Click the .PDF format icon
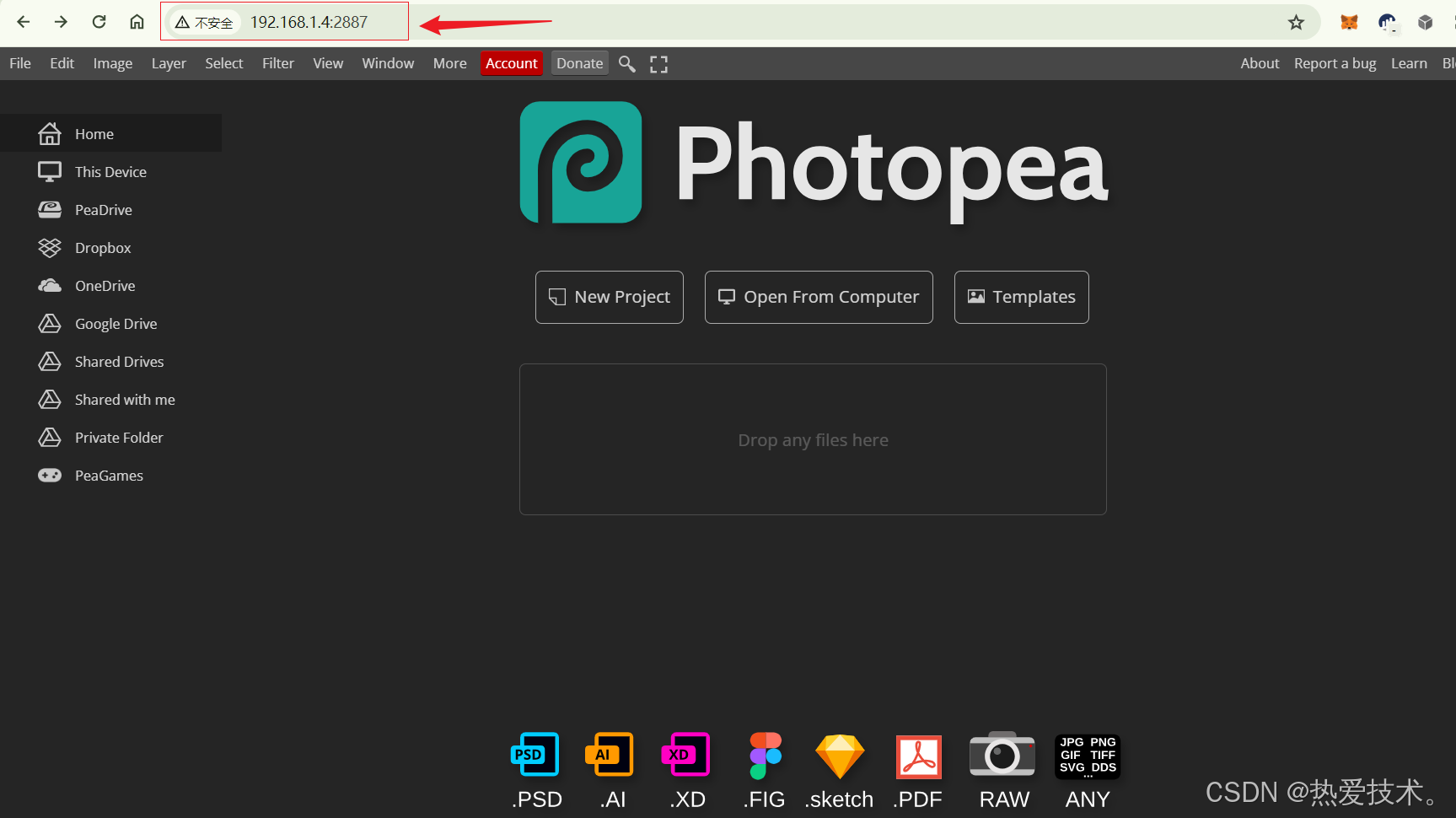Screen dimensions: 1456x818 pos(918,756)
